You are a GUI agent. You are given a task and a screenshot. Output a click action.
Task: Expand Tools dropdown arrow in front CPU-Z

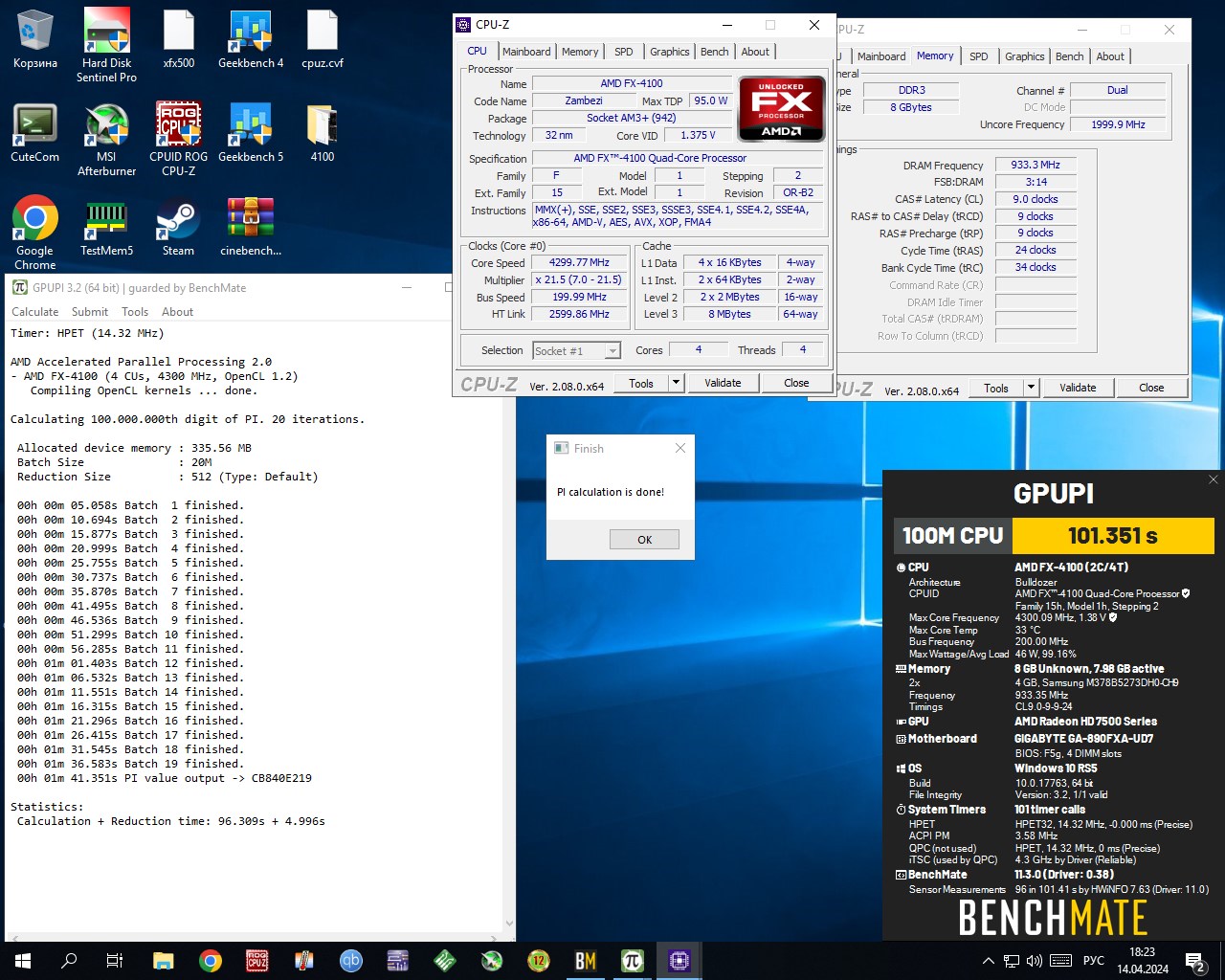tap(676, 383)
